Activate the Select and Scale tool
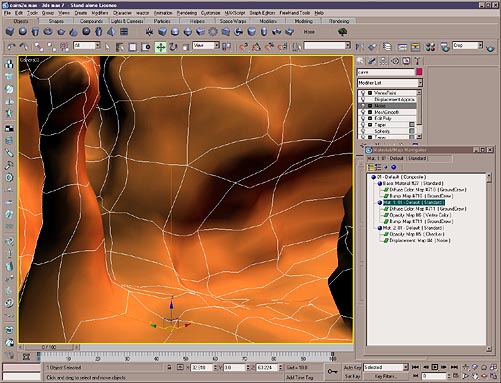Screen dimensions: 501x383 point(186,47)
